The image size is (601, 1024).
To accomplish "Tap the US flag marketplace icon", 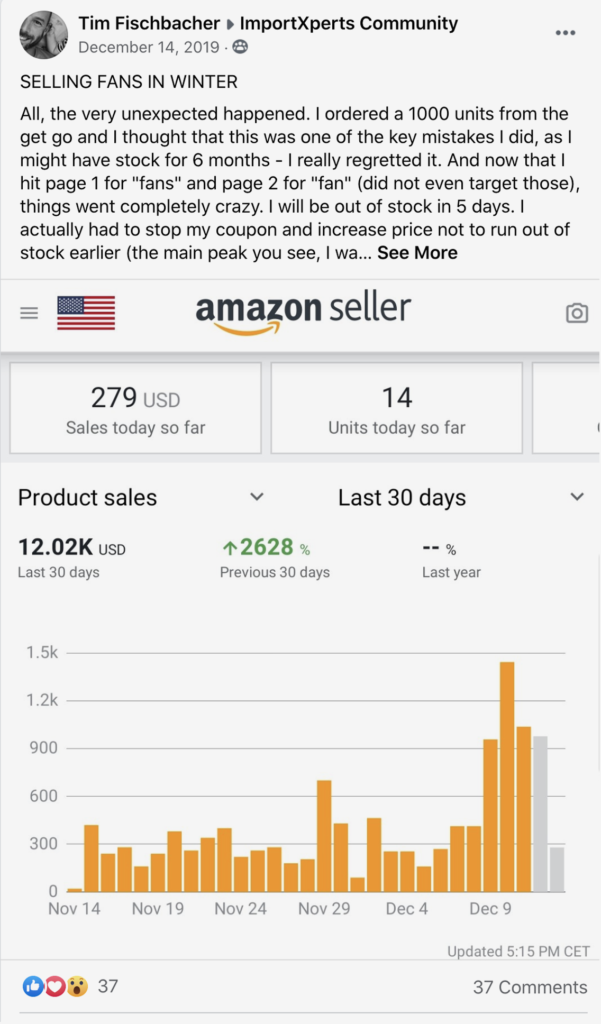I will [x=86, y=313].
